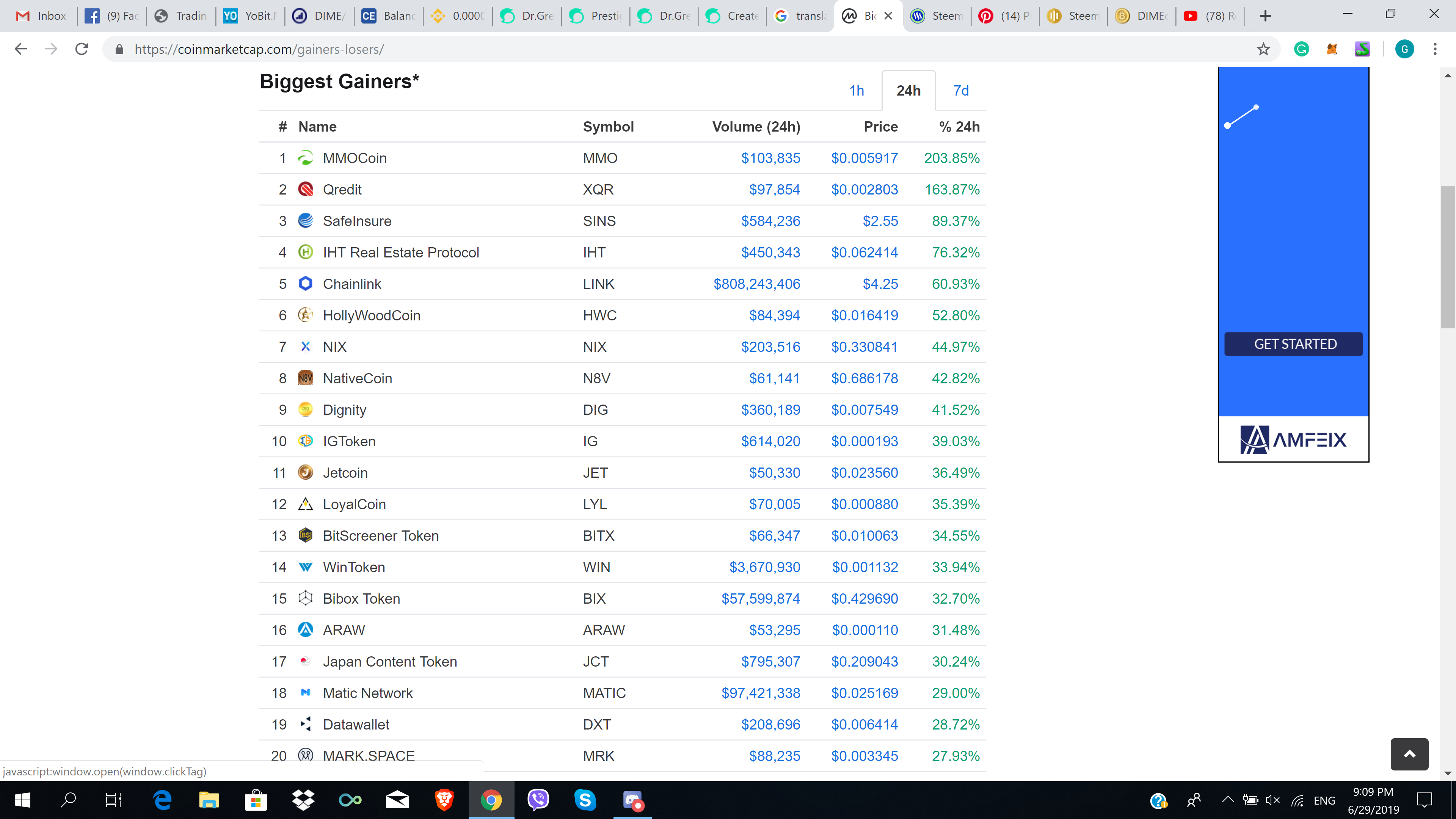Click the AMFEIX ad logo
1456x819 pixels.
click(1293, 439)
